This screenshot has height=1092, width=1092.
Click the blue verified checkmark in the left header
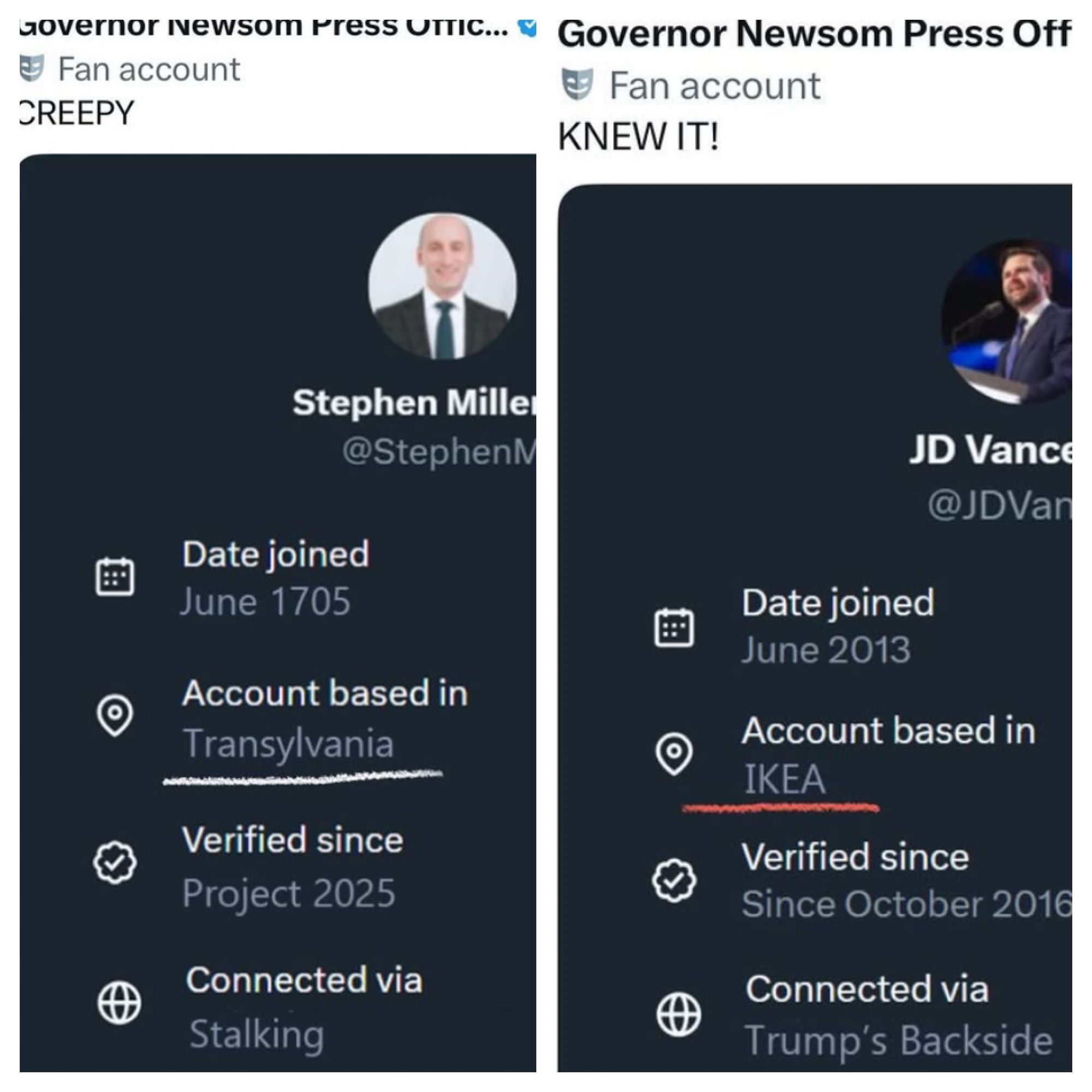528,27
